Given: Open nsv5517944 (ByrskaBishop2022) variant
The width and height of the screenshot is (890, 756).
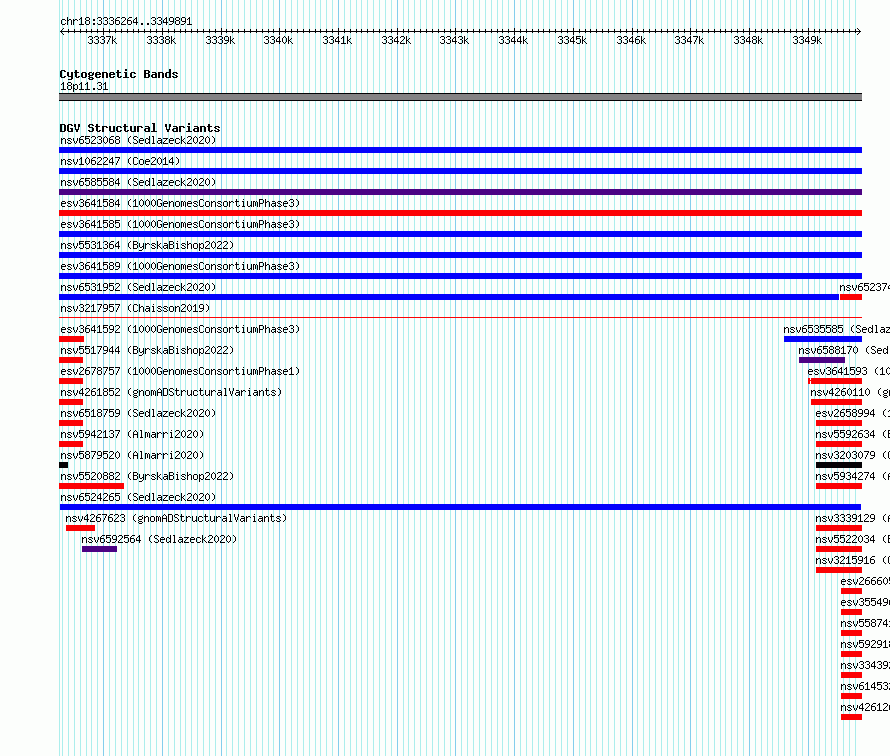Looking at the screenshot, I should (x=147, y=350).
